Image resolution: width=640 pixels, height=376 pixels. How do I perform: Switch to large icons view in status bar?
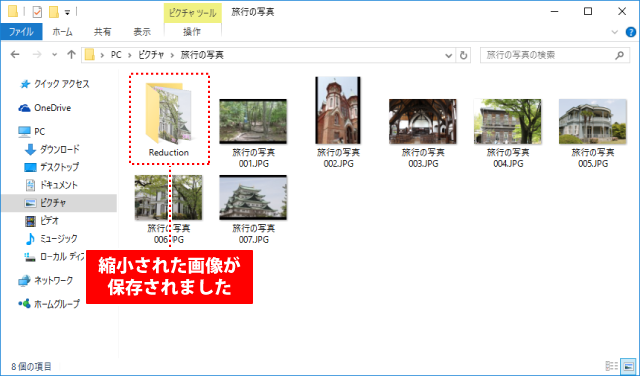point(628,366)
